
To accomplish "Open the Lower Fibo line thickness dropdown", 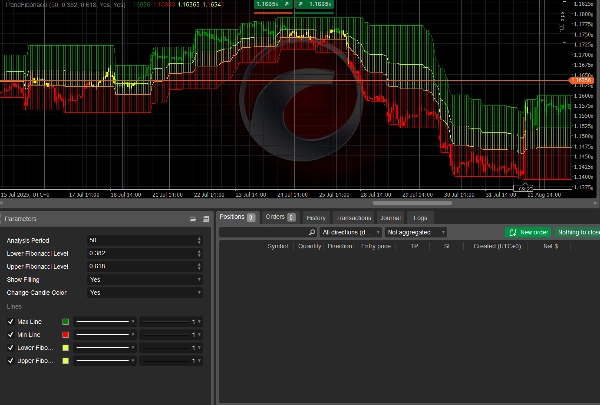I will pyautogui.click(x=171, y=348).
